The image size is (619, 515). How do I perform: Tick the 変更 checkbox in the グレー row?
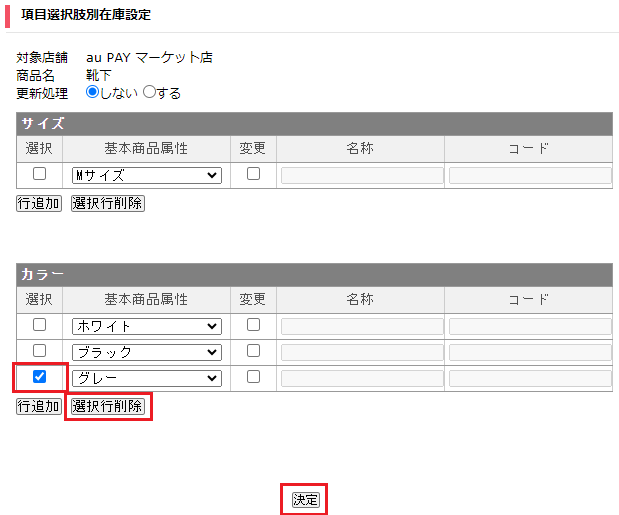click(253, 377)
